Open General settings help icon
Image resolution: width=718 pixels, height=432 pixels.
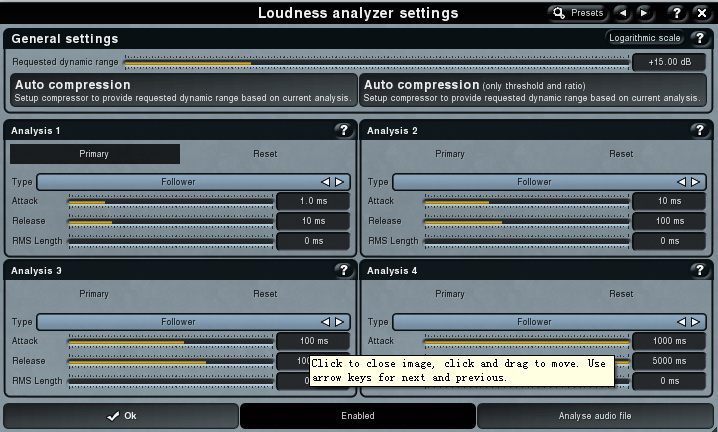pos(699,38)
